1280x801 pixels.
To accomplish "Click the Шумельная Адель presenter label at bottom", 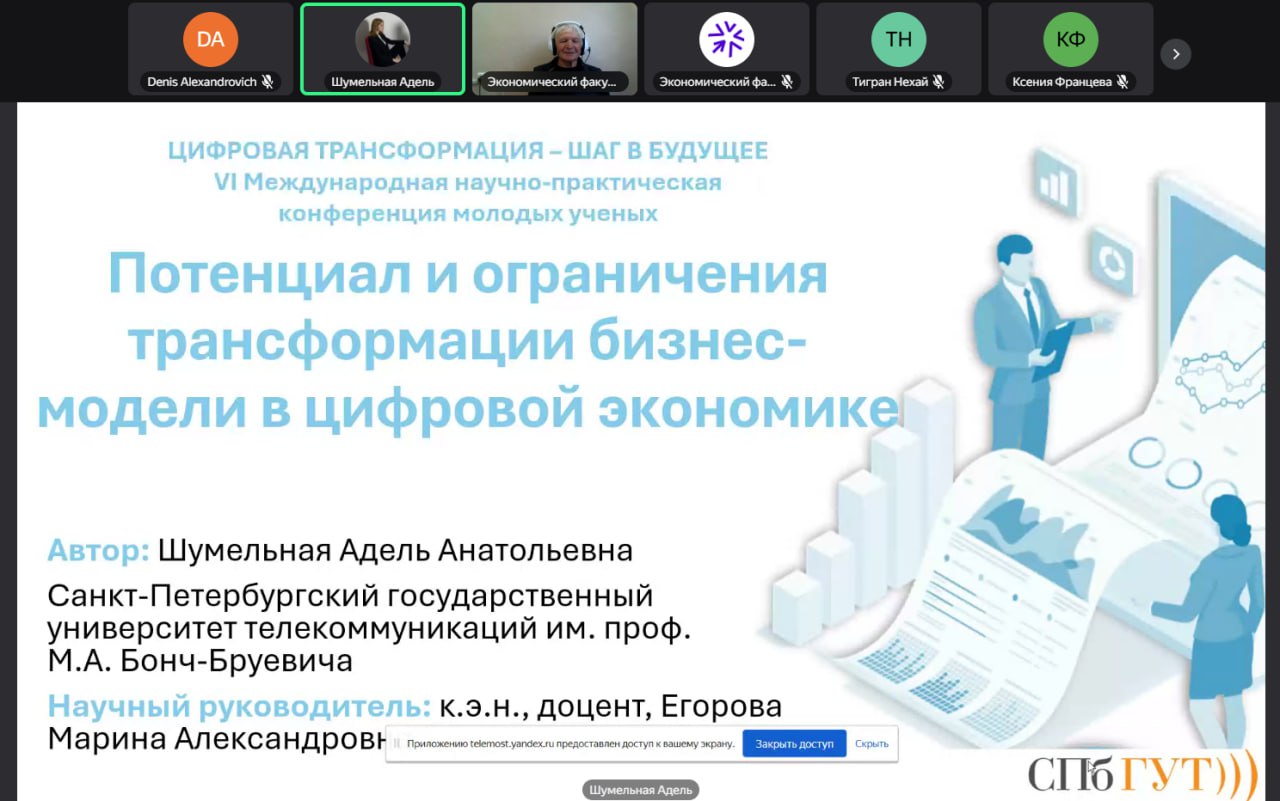I will [x=640, y=790].
